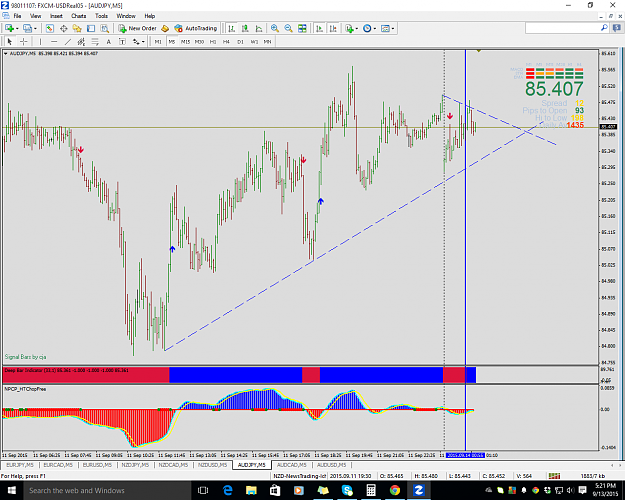The height and width of the screenshot is (500, 625).
Task: Open the MQL5 community chat icon
Action: click(617, 28)
